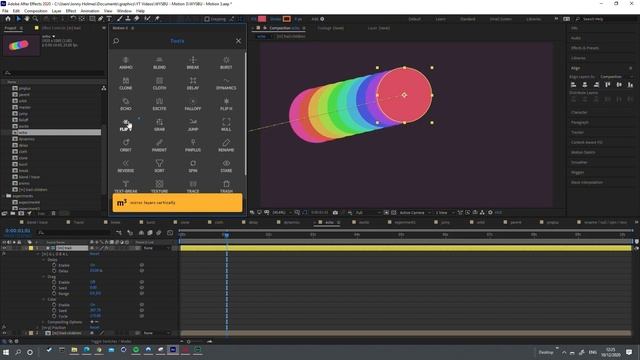The height and width of the screenshot is (360, 640).
Task: Open the Stroke color swatch
Action: [287, 19]
